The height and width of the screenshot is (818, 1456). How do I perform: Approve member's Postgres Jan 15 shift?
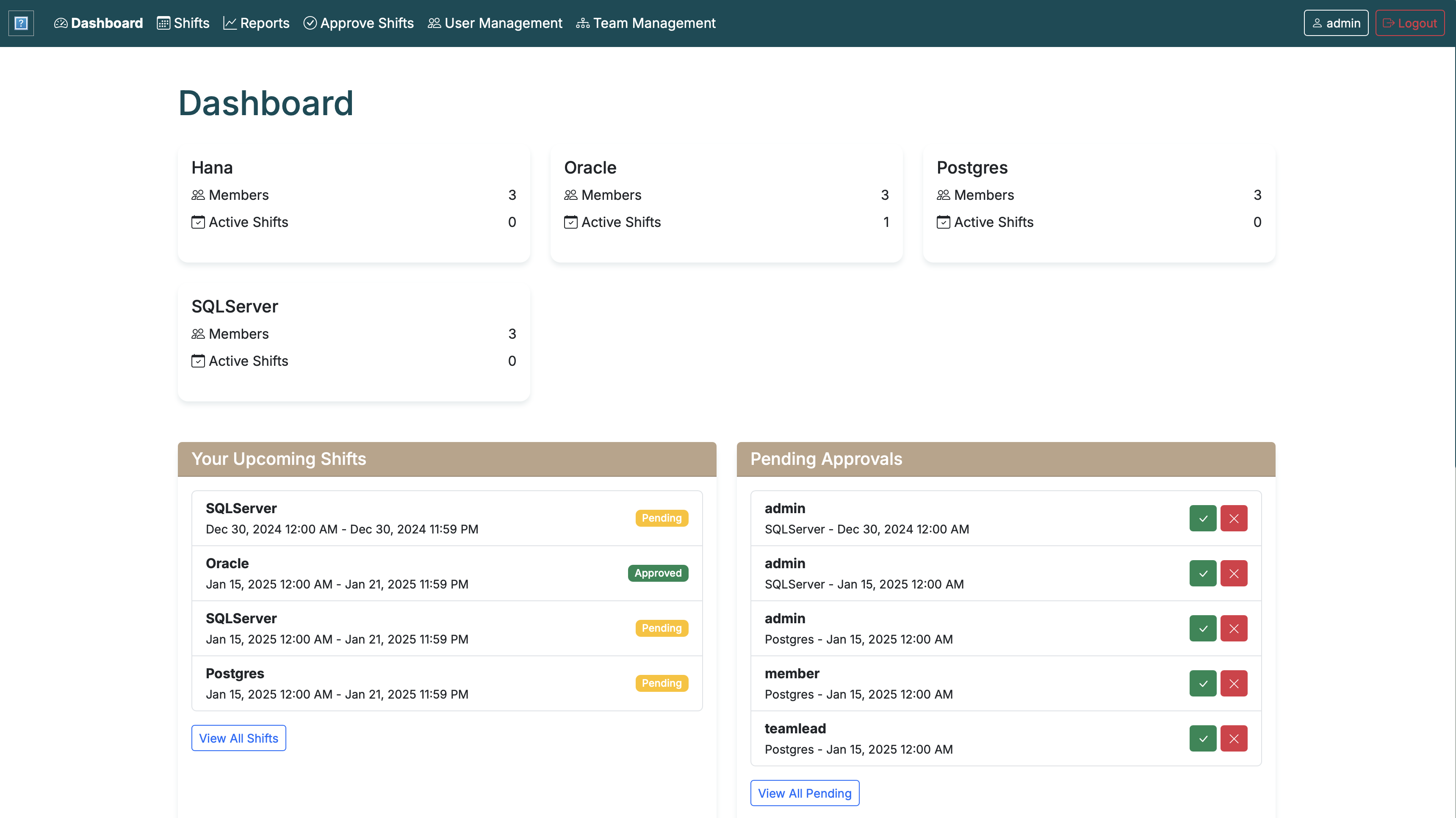(1203, 683)
